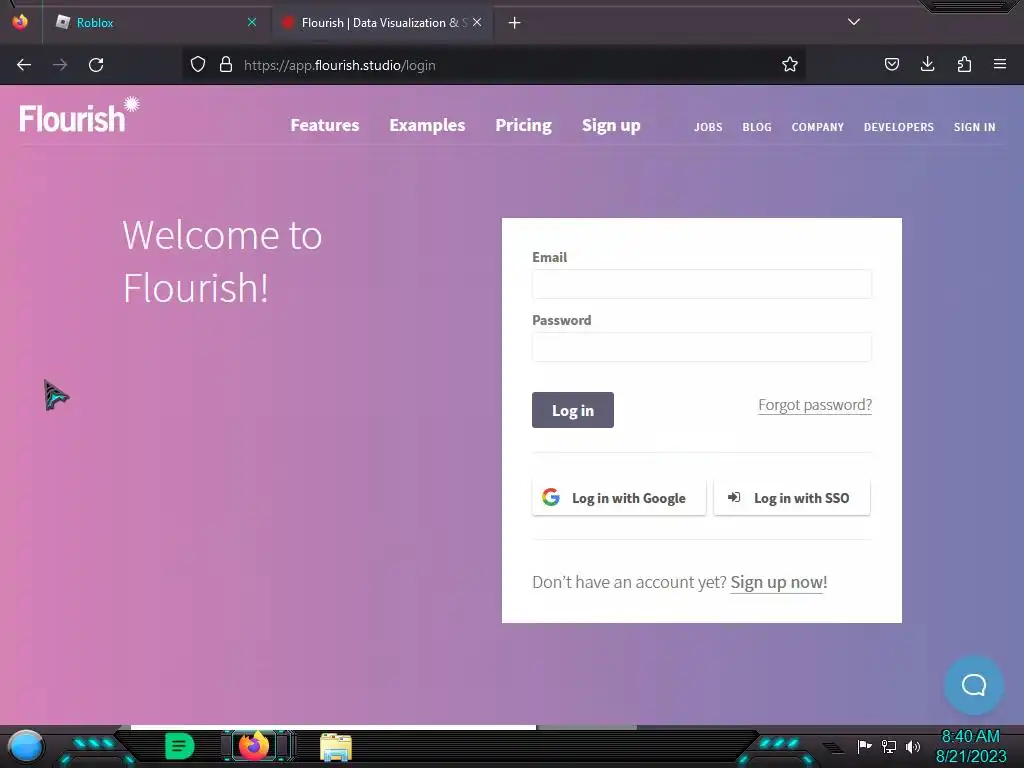Expand the list all tabs chevron
1024x768 pixels.
tap(854, 22)
